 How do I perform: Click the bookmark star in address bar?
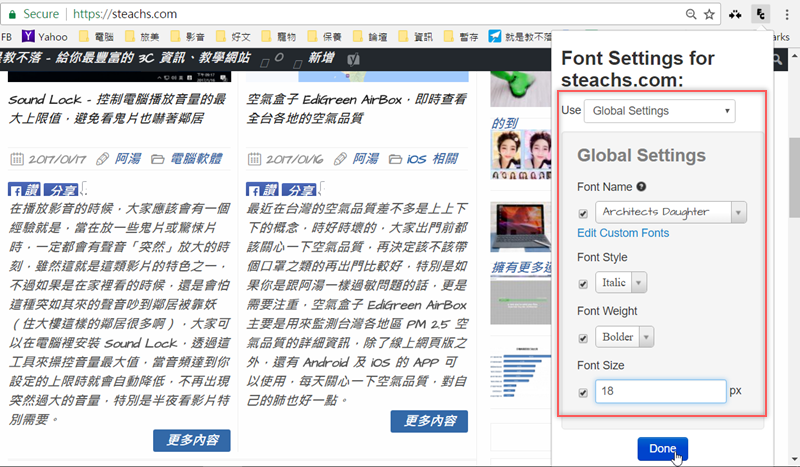710,14
